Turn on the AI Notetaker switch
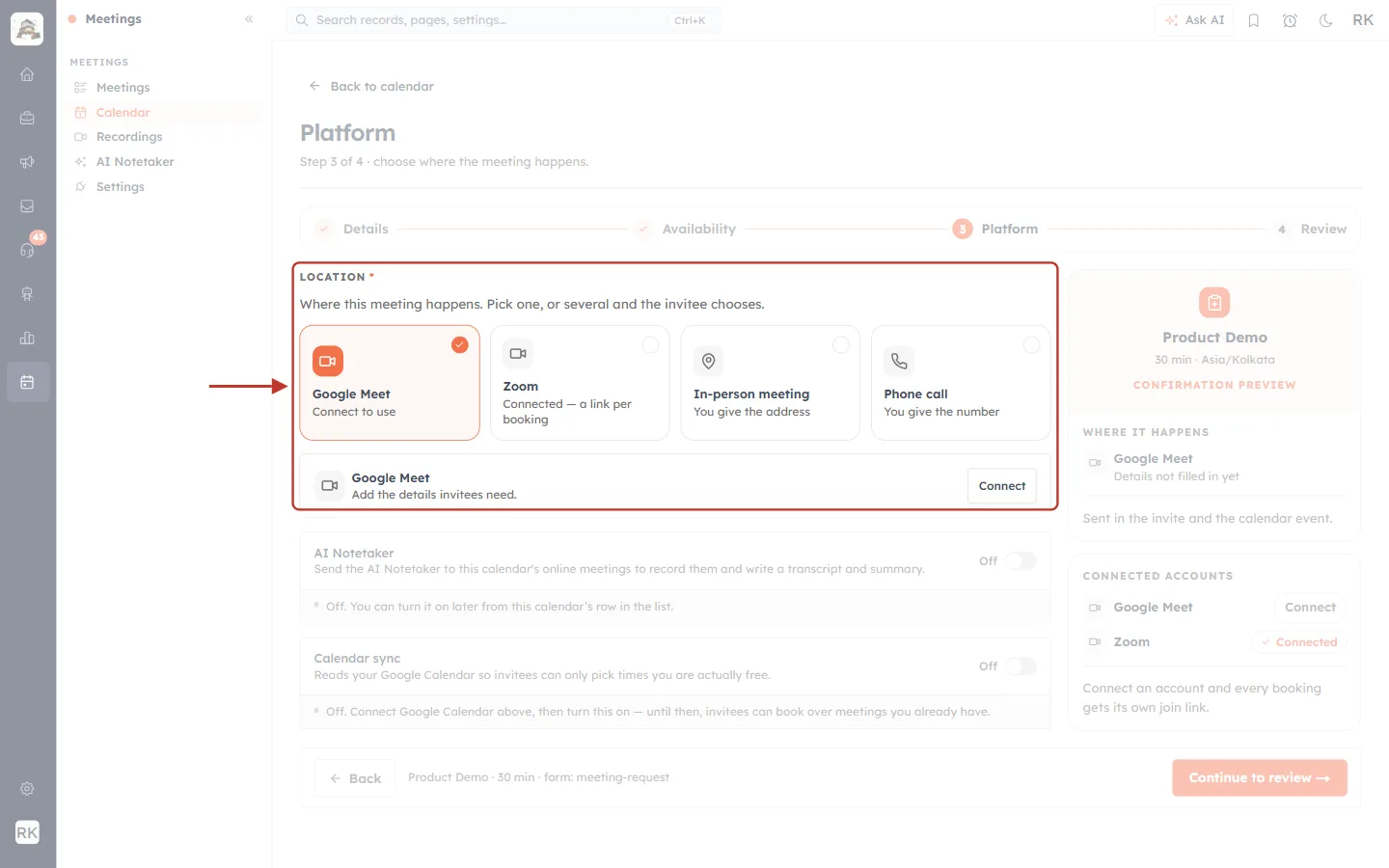This screenshot has width=1389, height=868. 1021,561
